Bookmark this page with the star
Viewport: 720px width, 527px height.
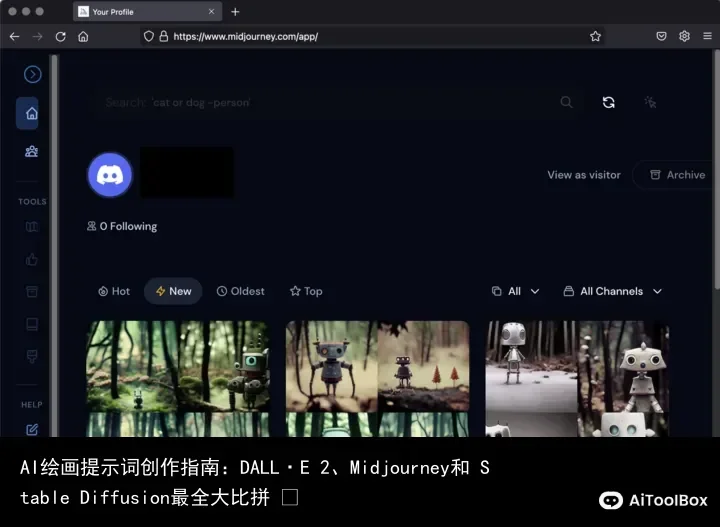(x=595, y=36)
